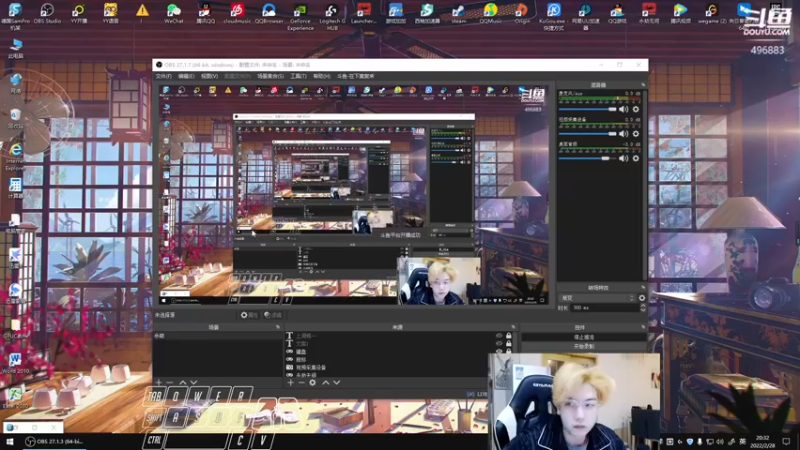The image size is (800, 450).
Task: Open the Tools menu in OBS
Action: point(298,76)
